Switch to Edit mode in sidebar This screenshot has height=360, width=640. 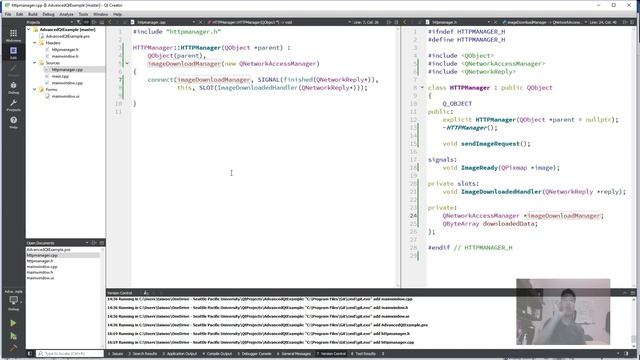point(13,53)
